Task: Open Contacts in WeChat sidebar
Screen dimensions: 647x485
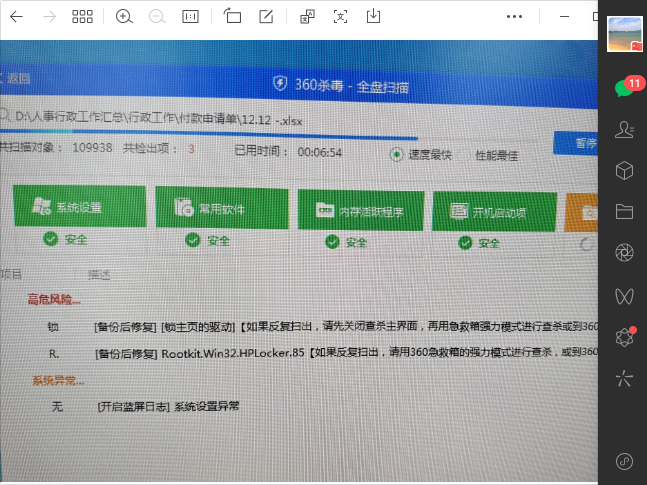Action: 624,129
